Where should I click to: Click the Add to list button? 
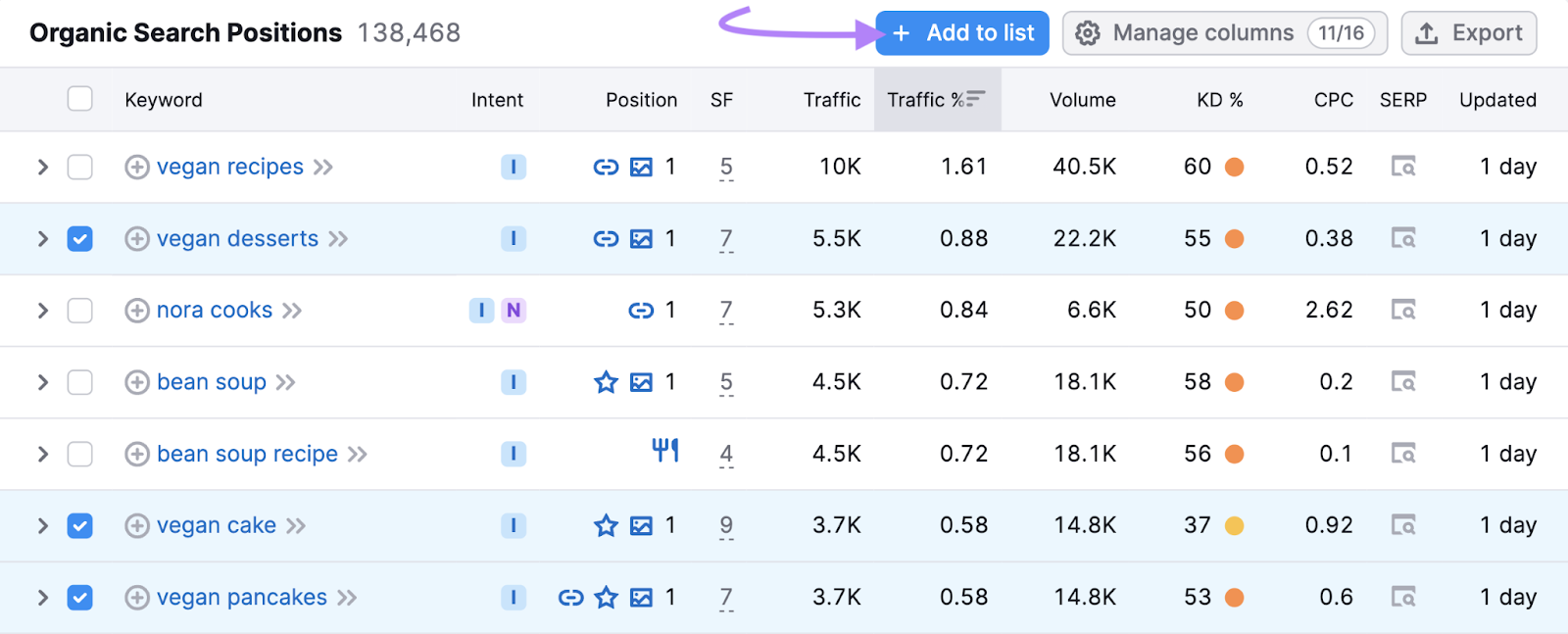click(x=962, y=33)
